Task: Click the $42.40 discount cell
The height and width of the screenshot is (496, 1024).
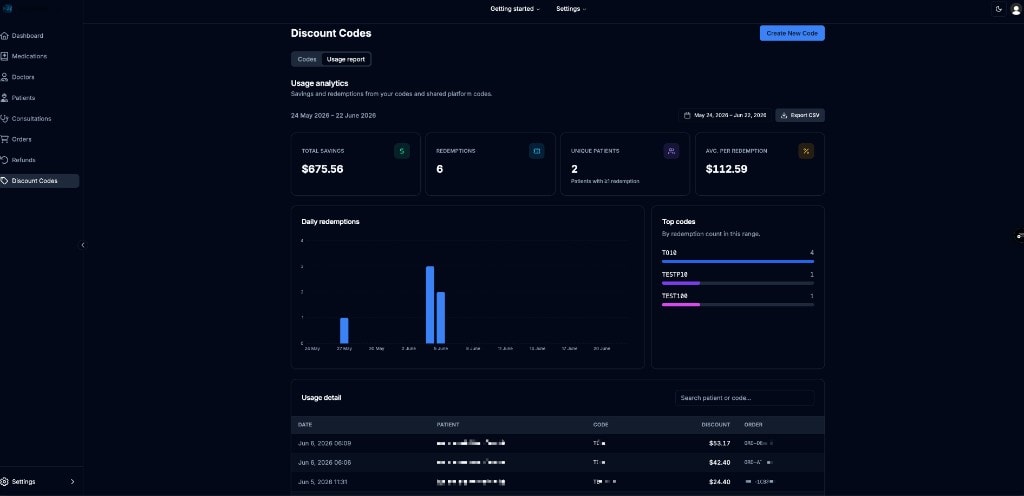Action: click(720, 463)
